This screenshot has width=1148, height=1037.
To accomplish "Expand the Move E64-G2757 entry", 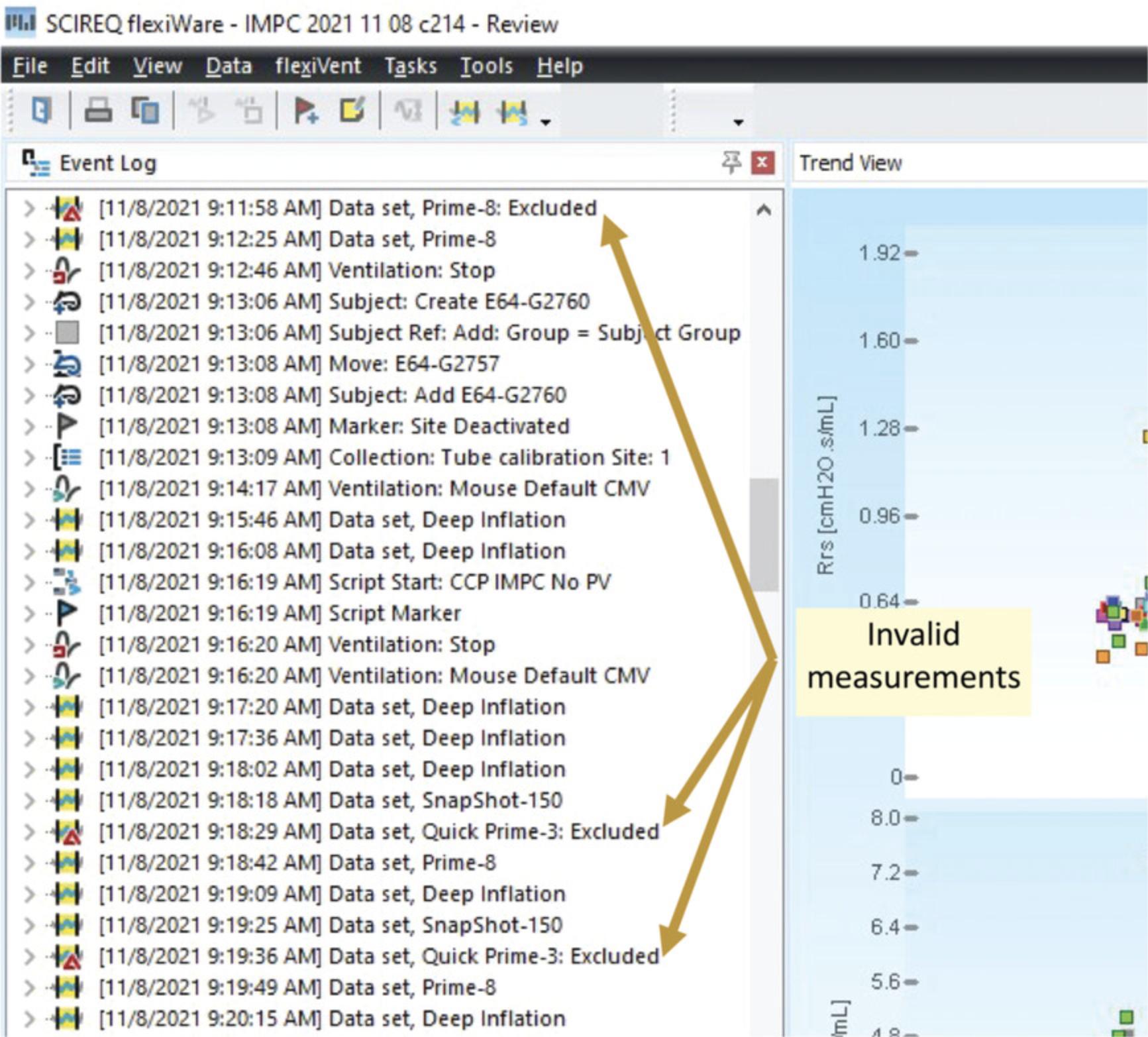I will pyautogui.click(x=28, y=364).
